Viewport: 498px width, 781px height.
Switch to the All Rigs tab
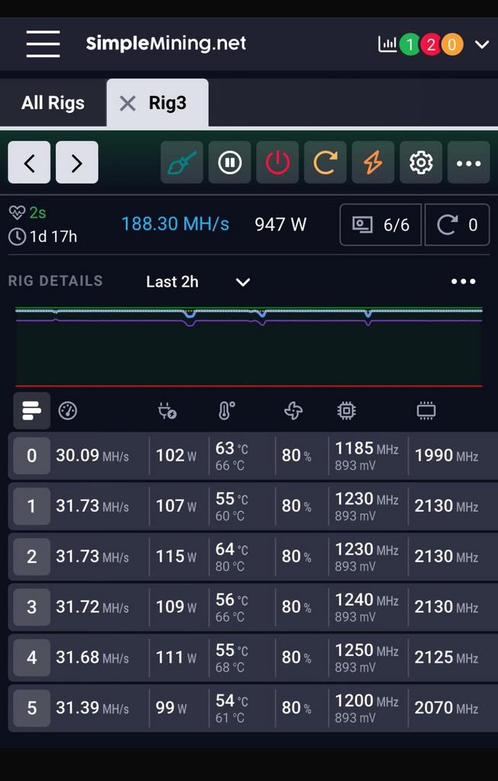point(53,103)
